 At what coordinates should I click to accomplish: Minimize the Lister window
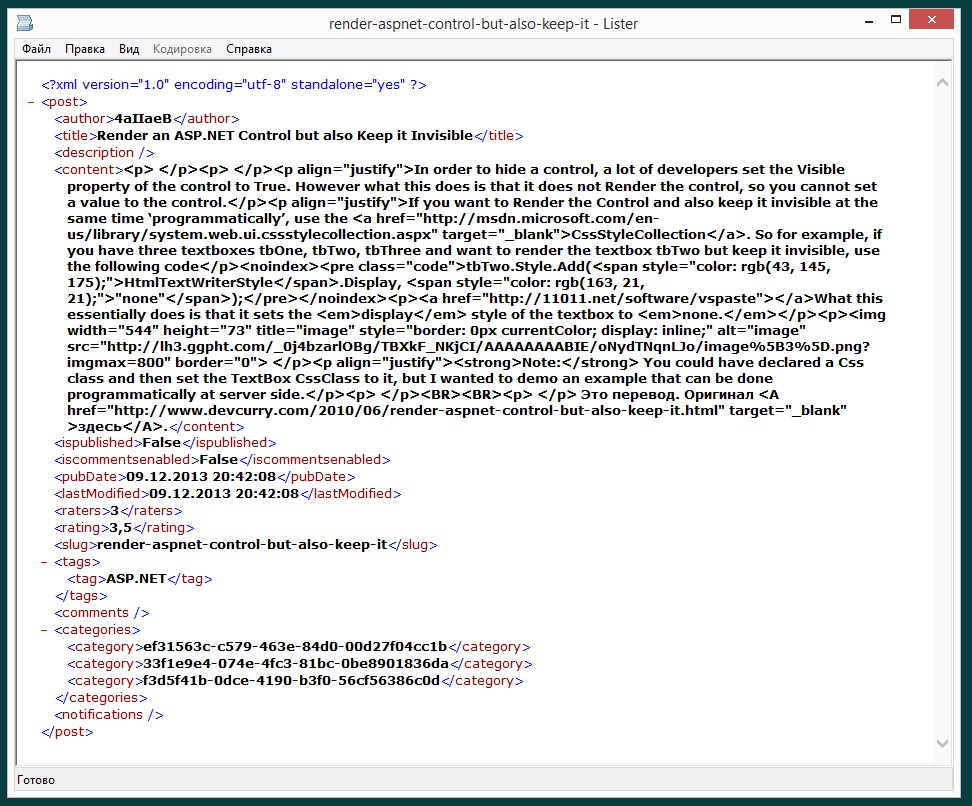click(869, 21)
